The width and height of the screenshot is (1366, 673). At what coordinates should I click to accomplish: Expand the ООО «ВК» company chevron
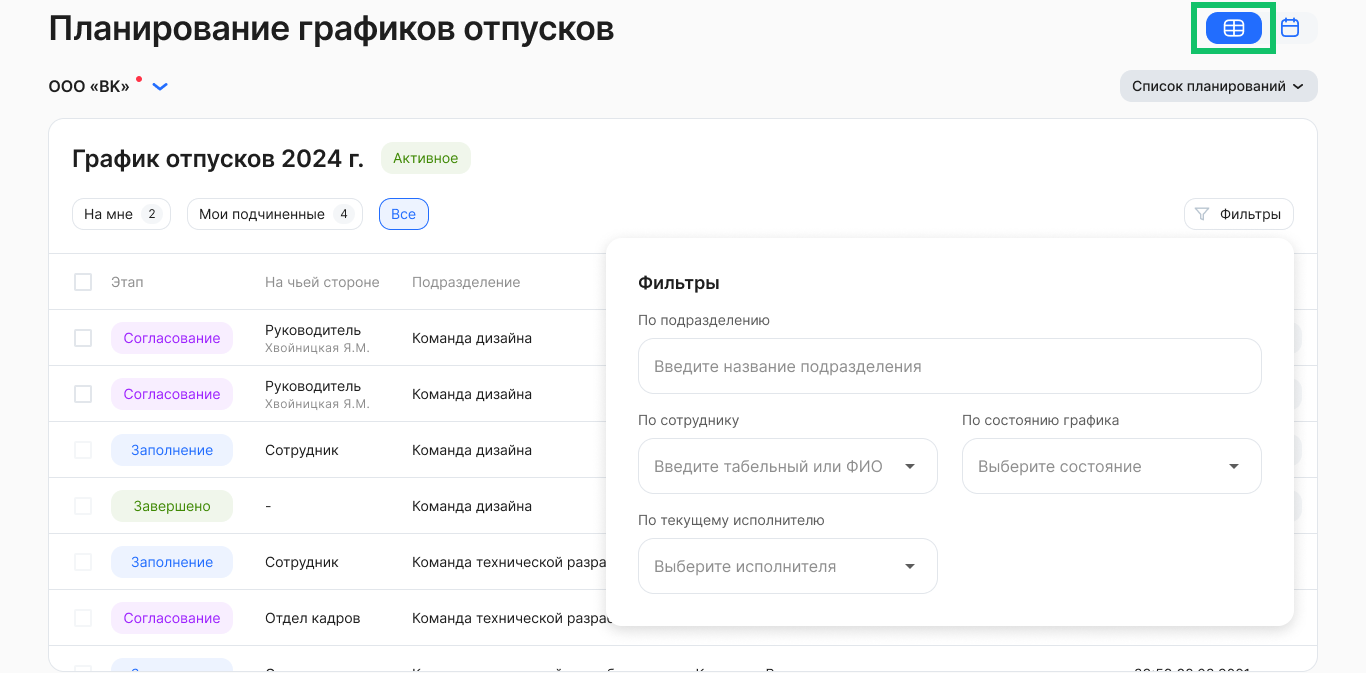coord(160,87)
